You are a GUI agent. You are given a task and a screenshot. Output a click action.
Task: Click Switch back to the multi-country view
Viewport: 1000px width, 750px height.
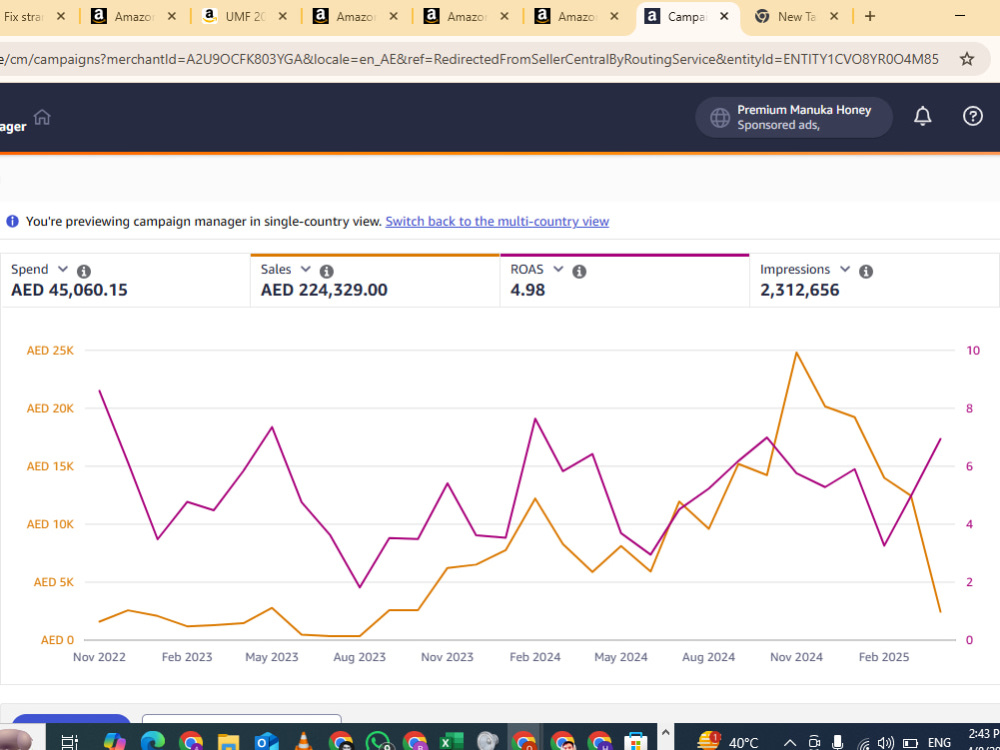(x=497, y=221)
